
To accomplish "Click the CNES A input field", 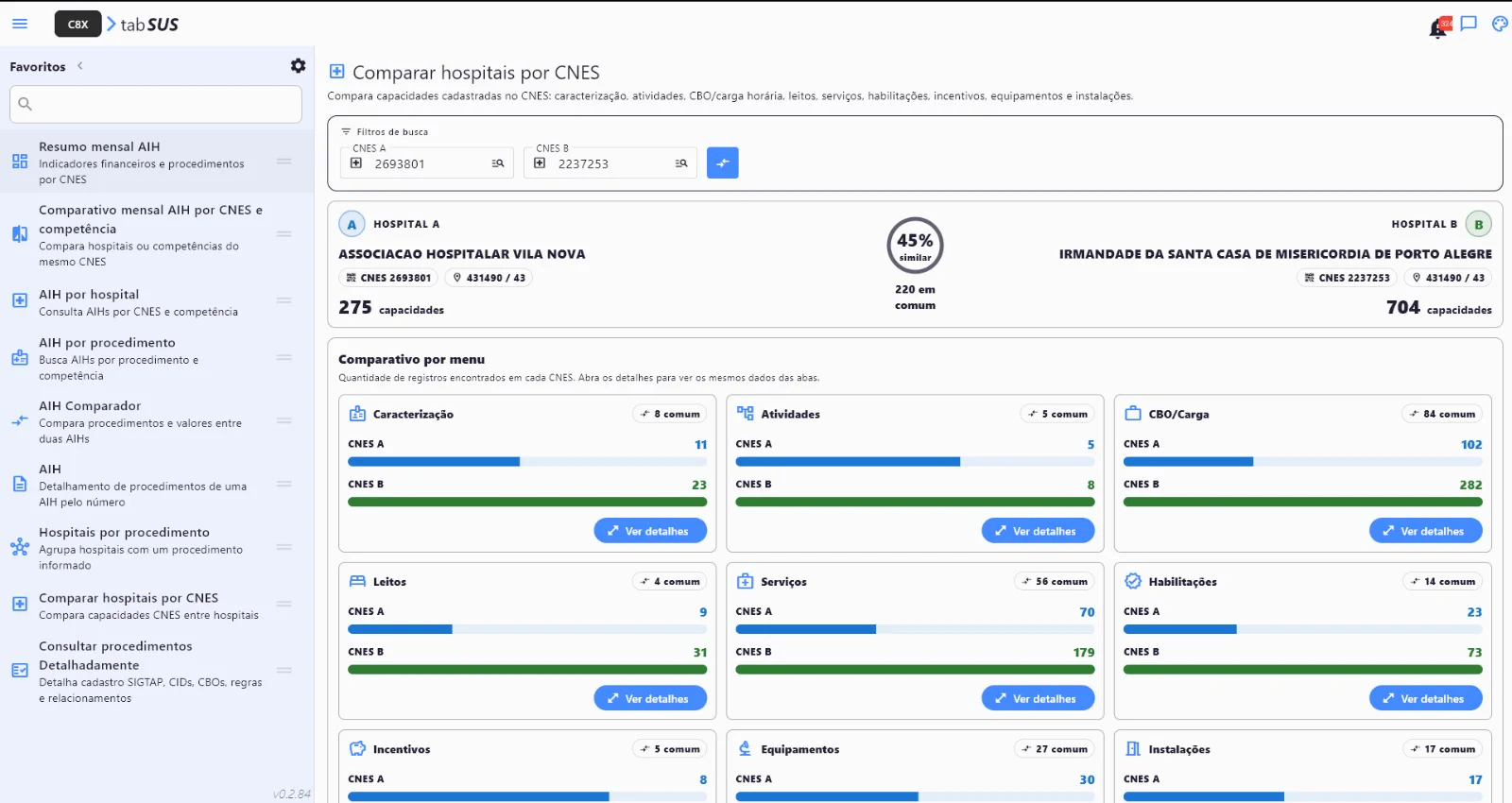I will [x=427, y=163].
